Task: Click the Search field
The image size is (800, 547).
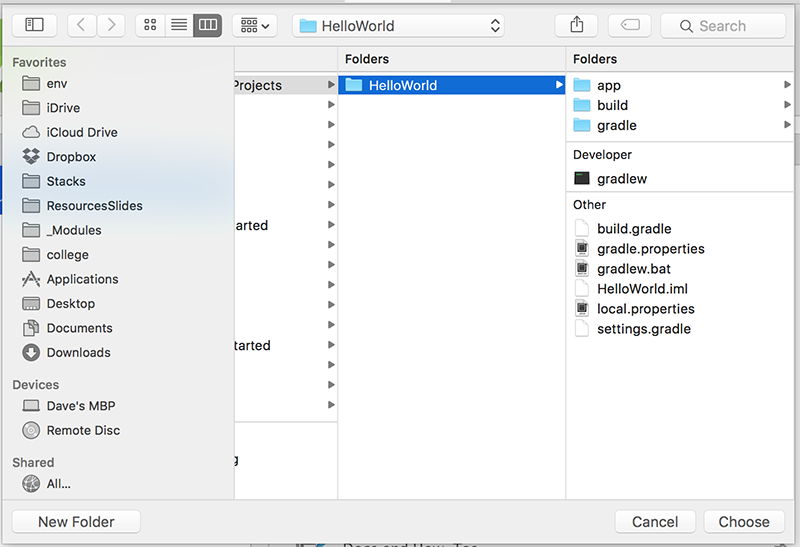Action: point(723,26)
